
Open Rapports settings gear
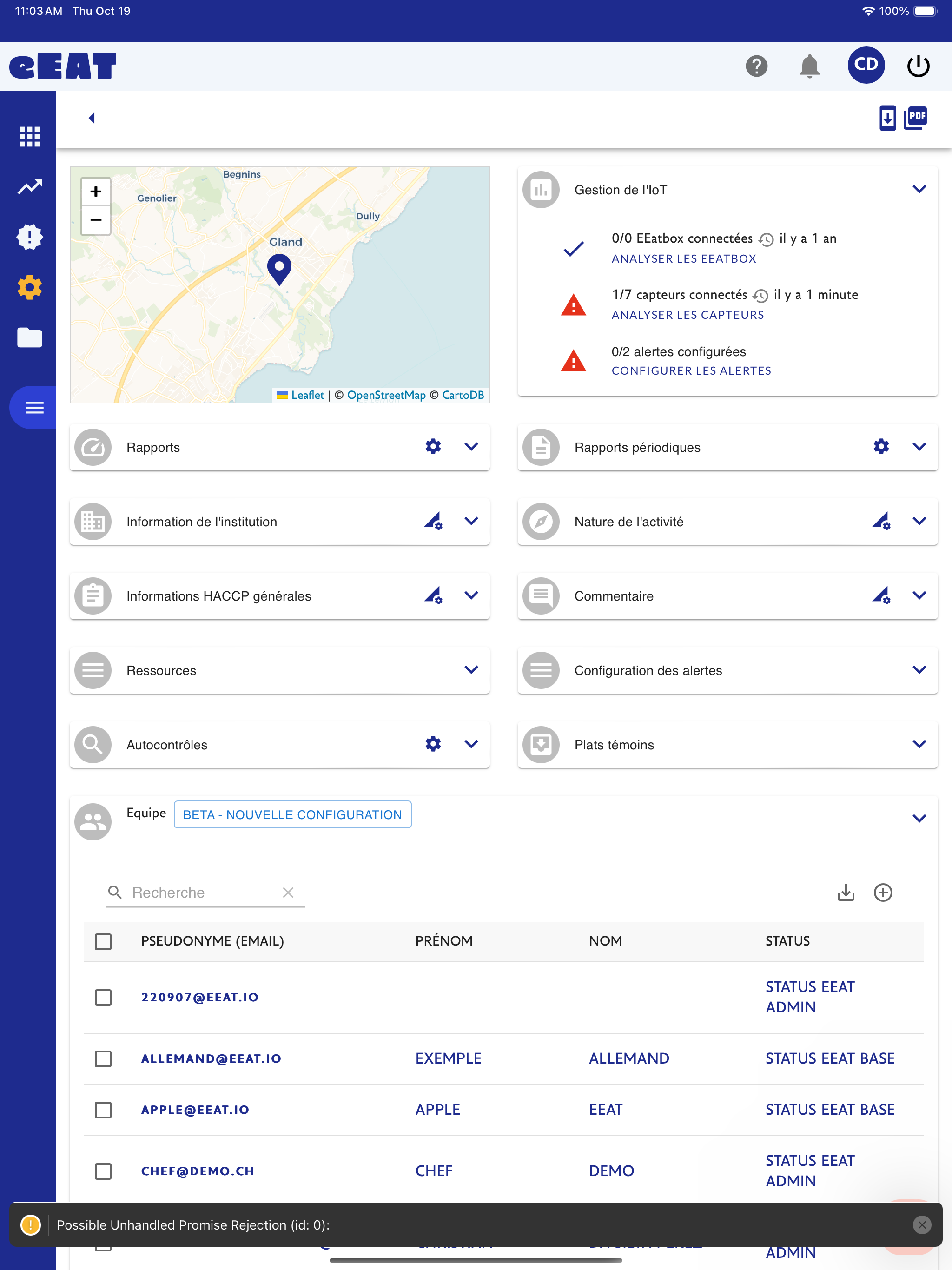click(x=433, y=446)
